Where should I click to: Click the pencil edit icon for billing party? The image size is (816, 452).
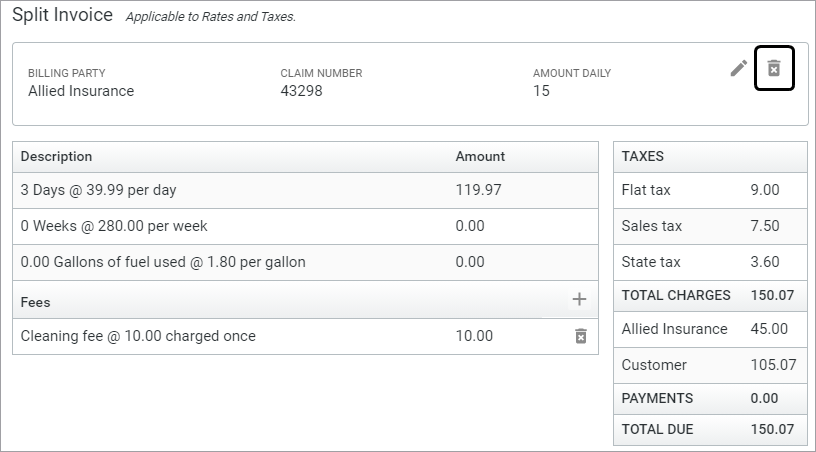(739, 68)
